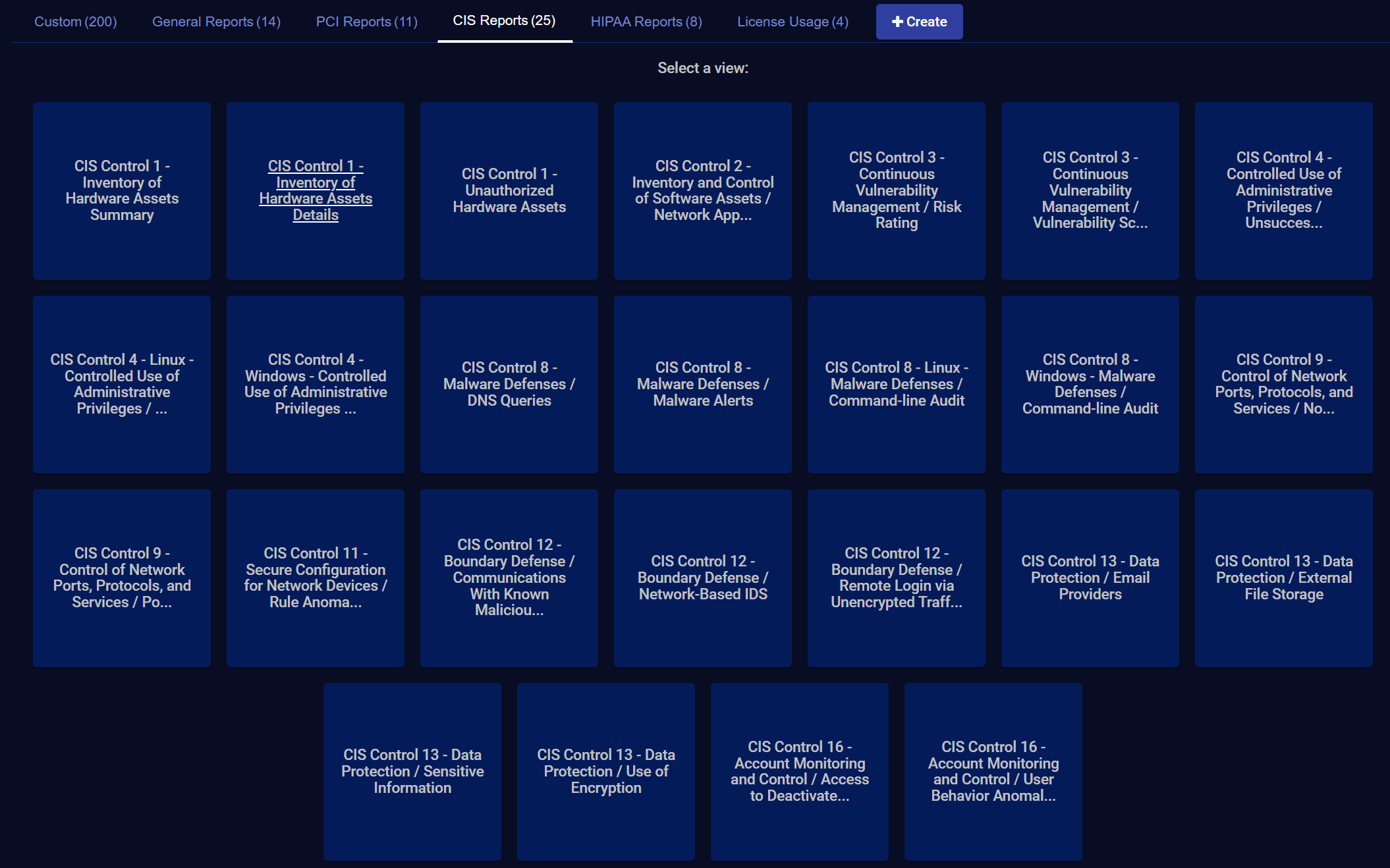1390x868 pixels.
Task: Open Secure Configuration for Network Devices tile
Action: (x=316, y=578)
